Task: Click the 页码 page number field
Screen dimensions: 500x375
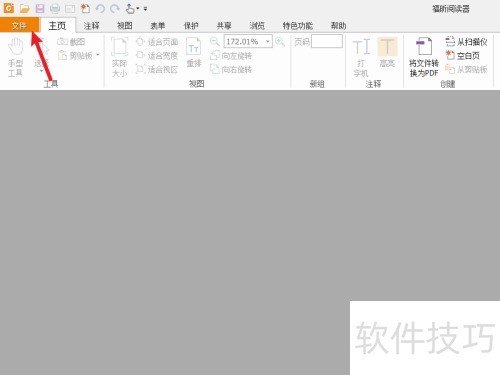Action: click(327, 41)
